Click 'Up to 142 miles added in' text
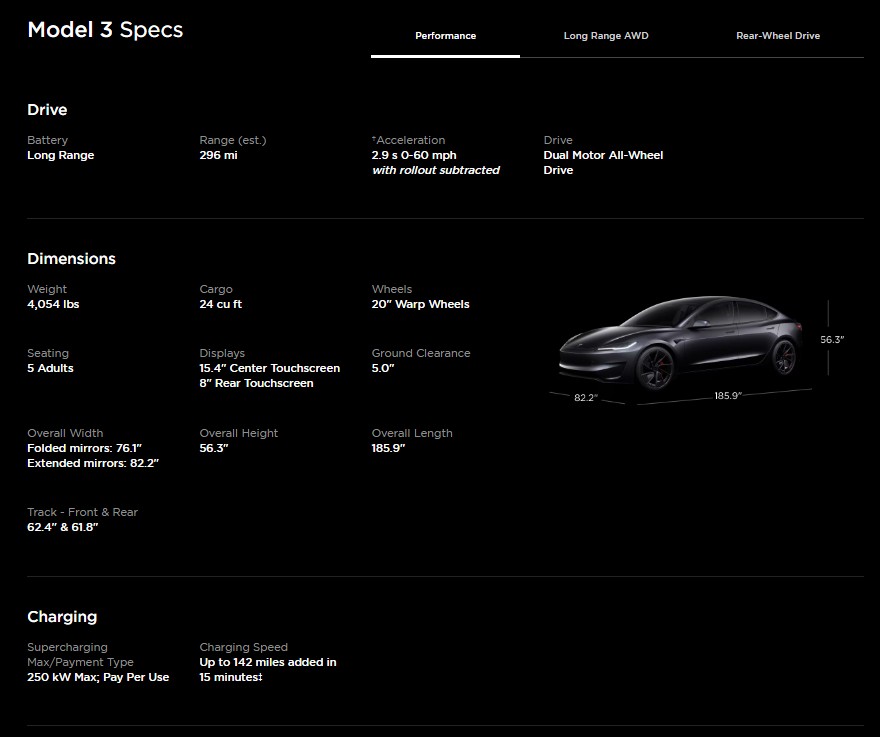The height and width of the screenshot is (737, 880). pyautogui.click(x=268, y=662)
